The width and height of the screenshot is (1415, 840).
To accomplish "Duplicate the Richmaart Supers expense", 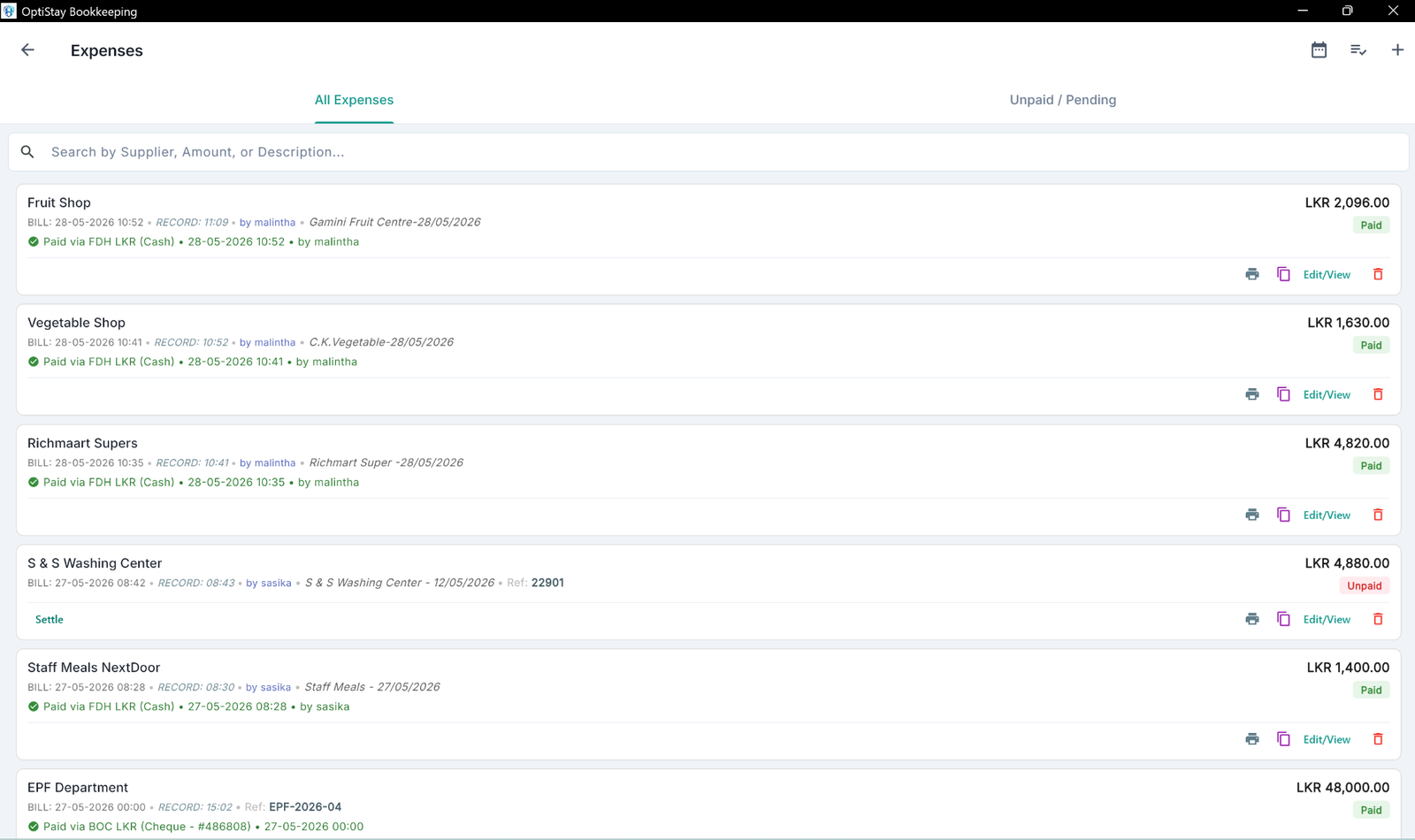I will tap(1283, 515).
